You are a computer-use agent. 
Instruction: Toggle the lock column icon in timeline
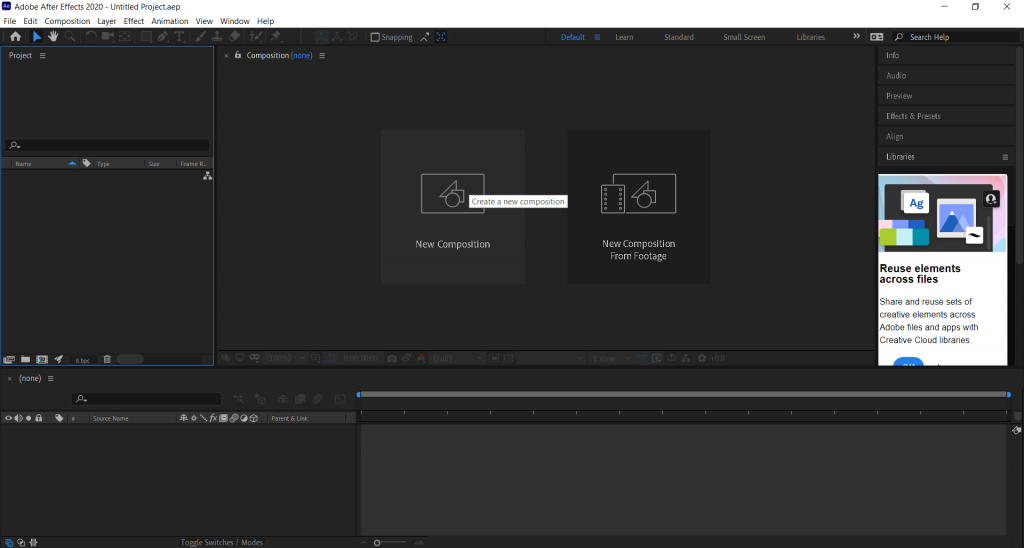pyautogui.click(x=38, y=418)
